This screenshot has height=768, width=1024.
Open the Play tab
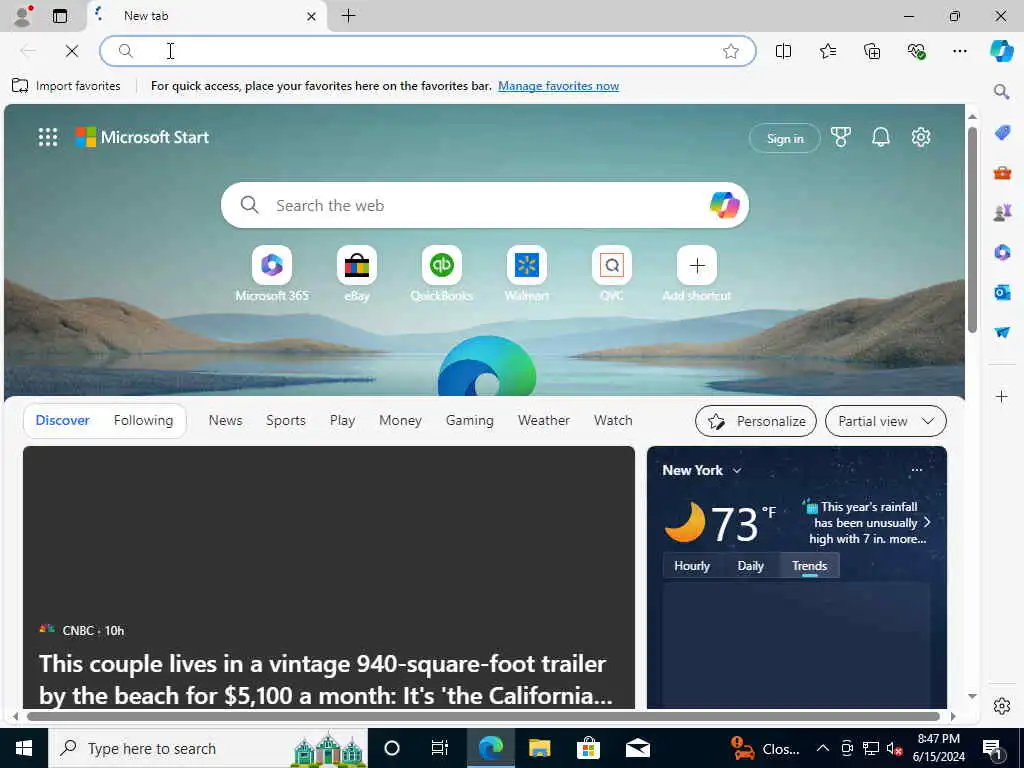pyautogui.click(x=342, y=420)
